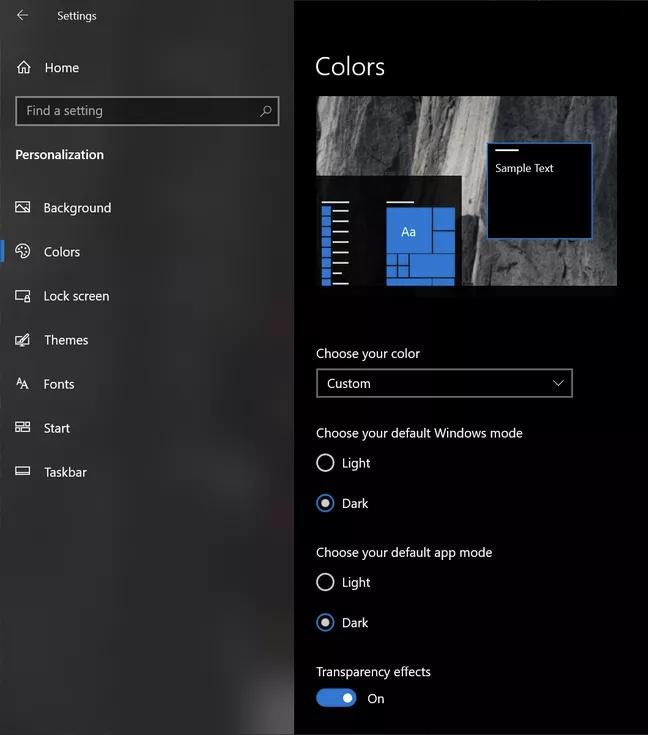Screen dimensions: 648x735
Task: Click the Settings window title
Action: pos(76,16)
